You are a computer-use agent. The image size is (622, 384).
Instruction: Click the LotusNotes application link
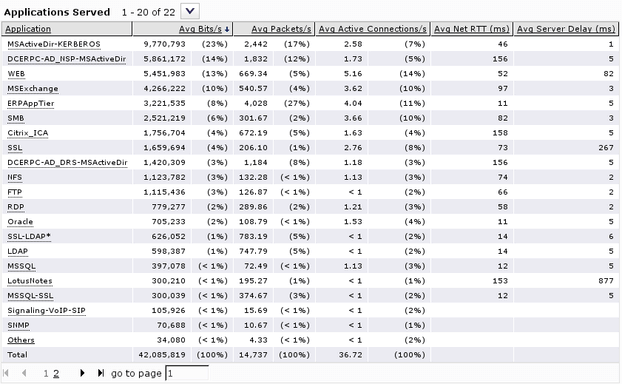[30, 281]
